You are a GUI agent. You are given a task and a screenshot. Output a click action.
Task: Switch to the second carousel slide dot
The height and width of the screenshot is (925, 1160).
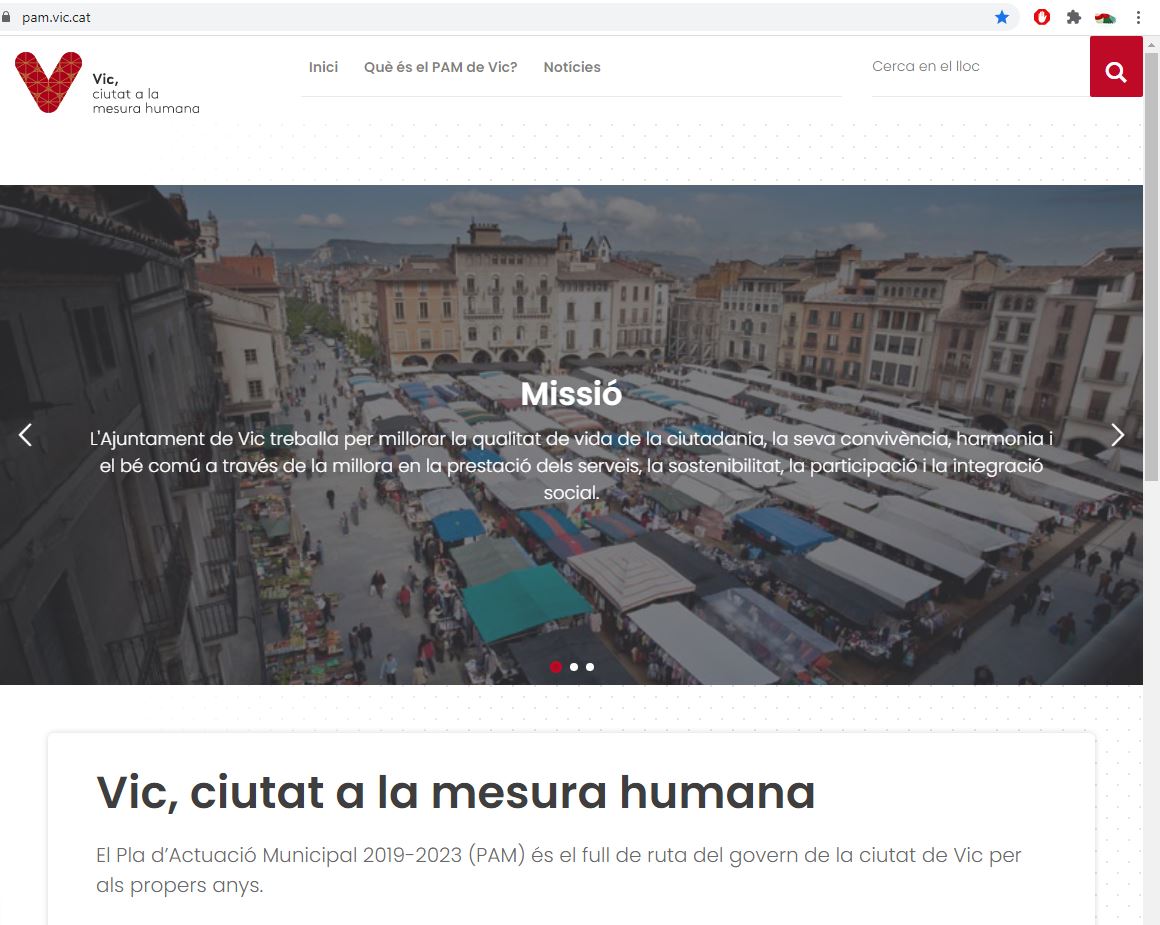(x=574, y=667)
